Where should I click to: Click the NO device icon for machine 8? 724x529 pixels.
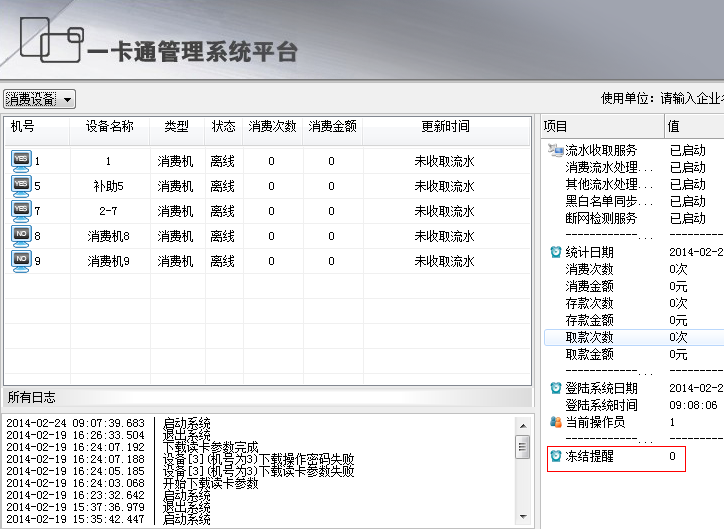pos(21,235)
